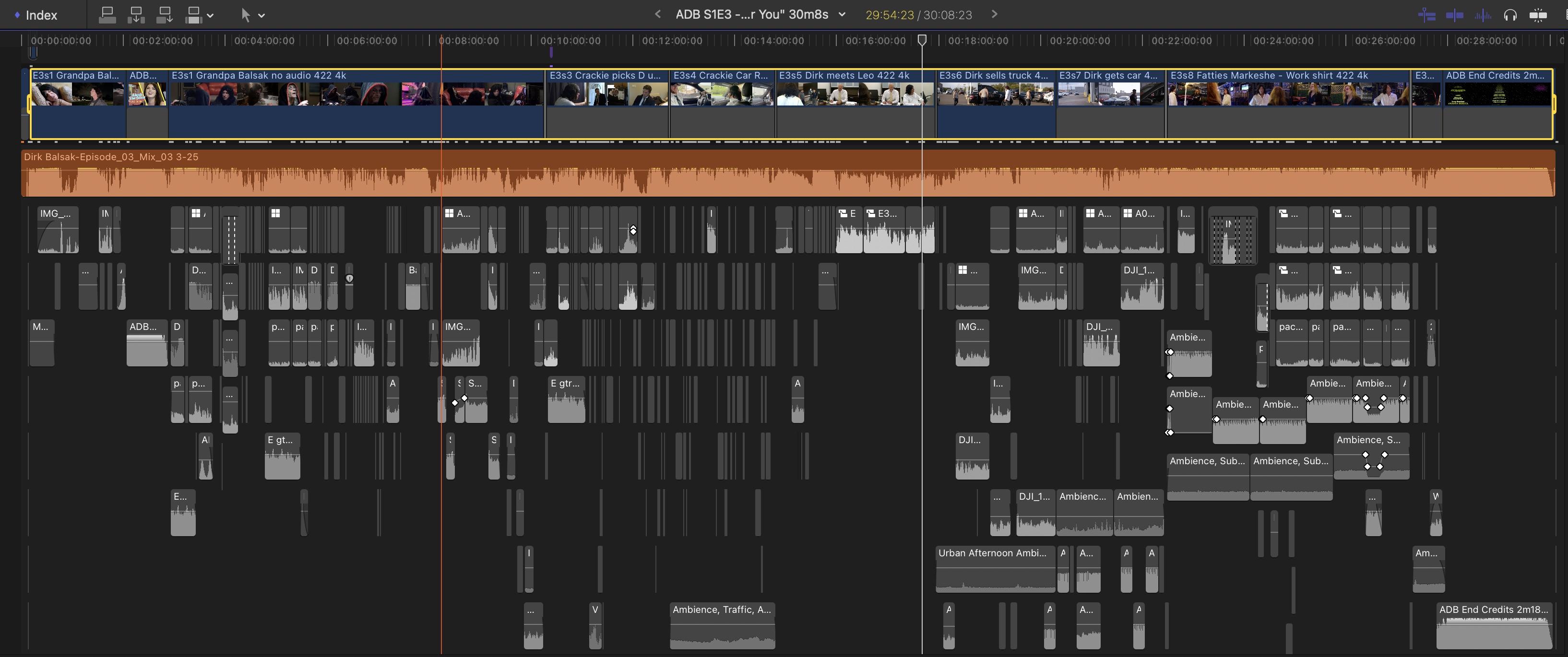This screenshot has width=1568, height=657.
Task: Toggle timeline snapping button
Action: tap(1538, 15)
